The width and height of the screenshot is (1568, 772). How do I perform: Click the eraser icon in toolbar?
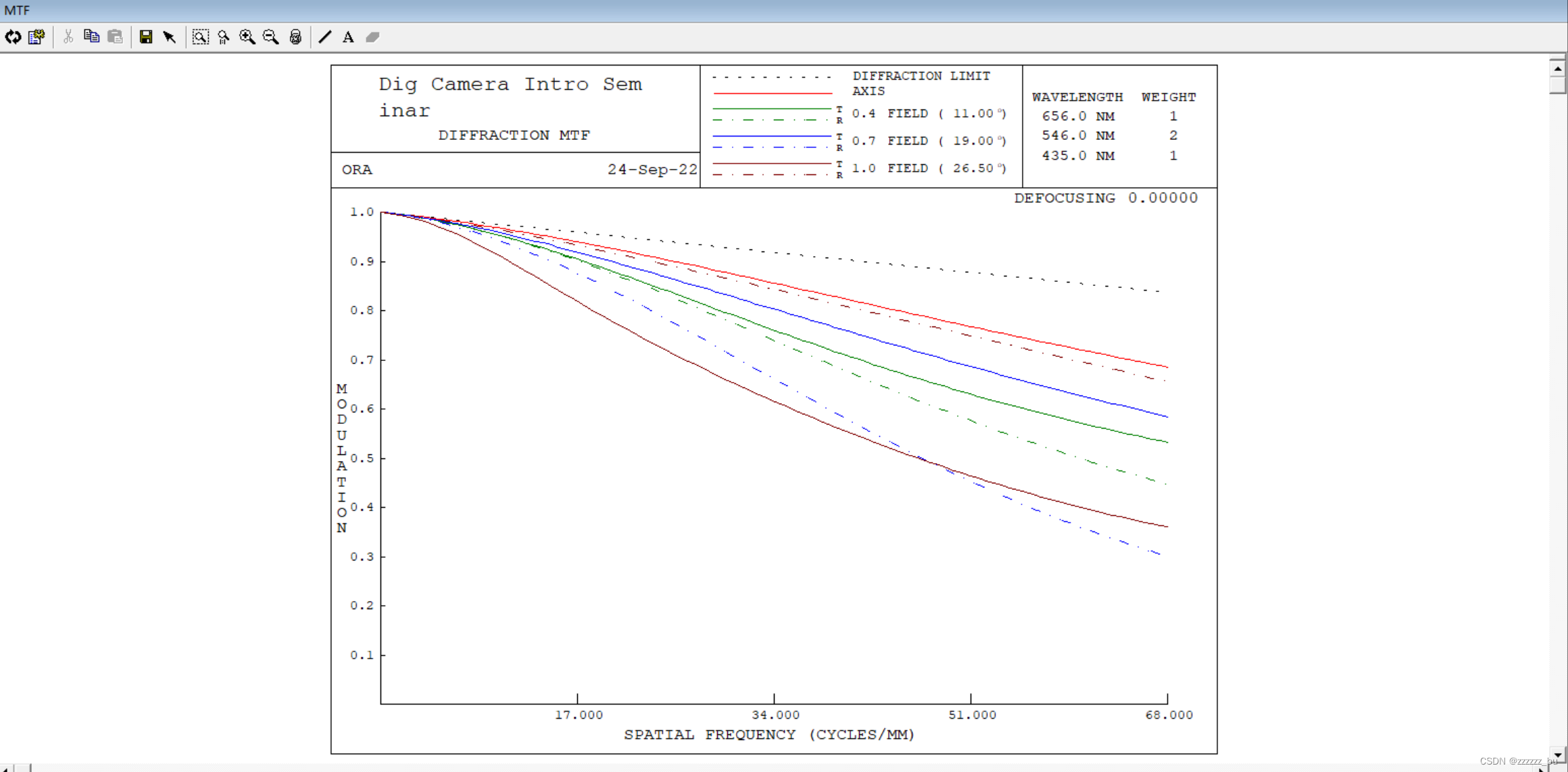click(x=372, y=37)
